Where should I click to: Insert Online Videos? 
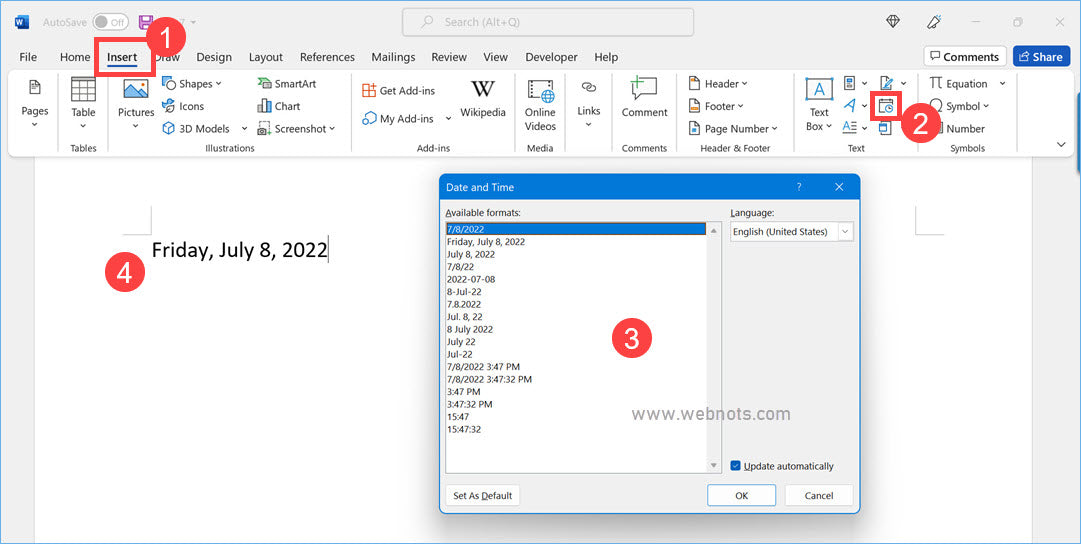pos(540,105)
